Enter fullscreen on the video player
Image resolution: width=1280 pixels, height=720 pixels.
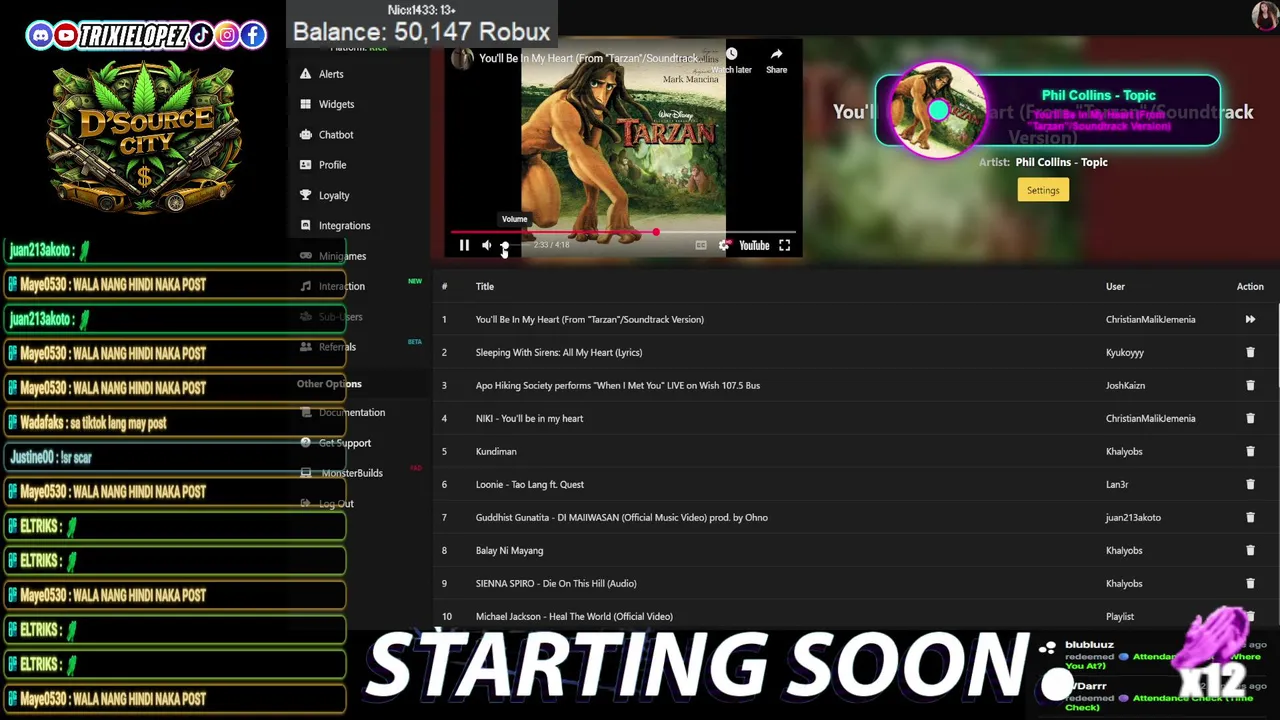(x=785, y=245)
